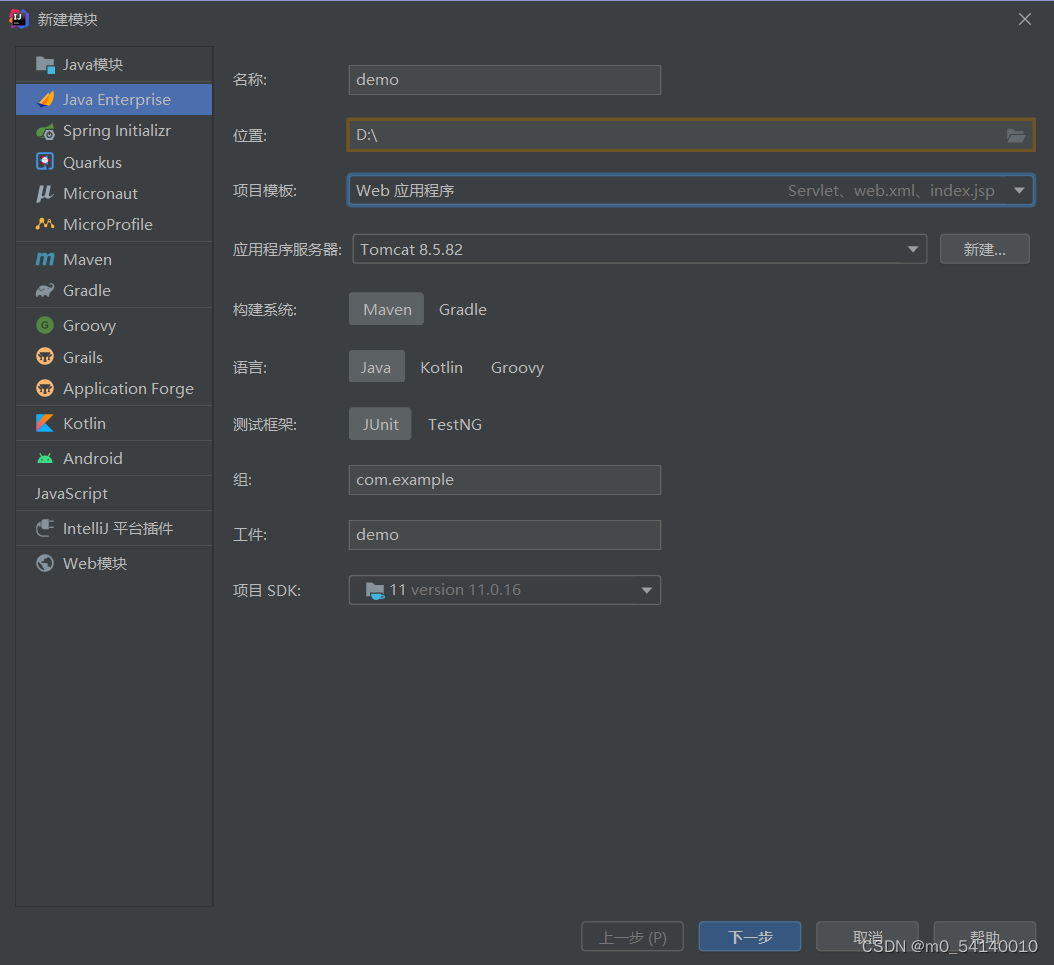Select Spring Initializr module type
The image size is (1054, 965).
[114, 131]
